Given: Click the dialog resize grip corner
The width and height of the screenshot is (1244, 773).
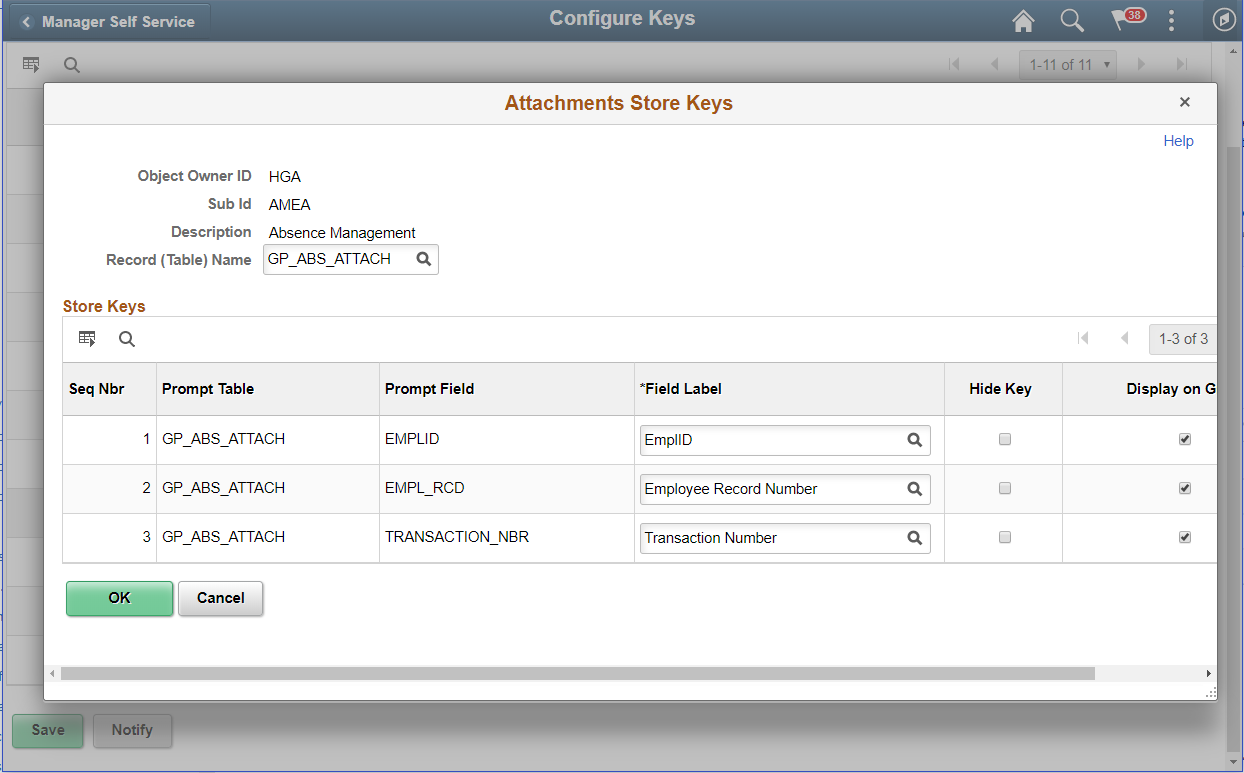Looking at the screenshot, I should coord(1210,692).
